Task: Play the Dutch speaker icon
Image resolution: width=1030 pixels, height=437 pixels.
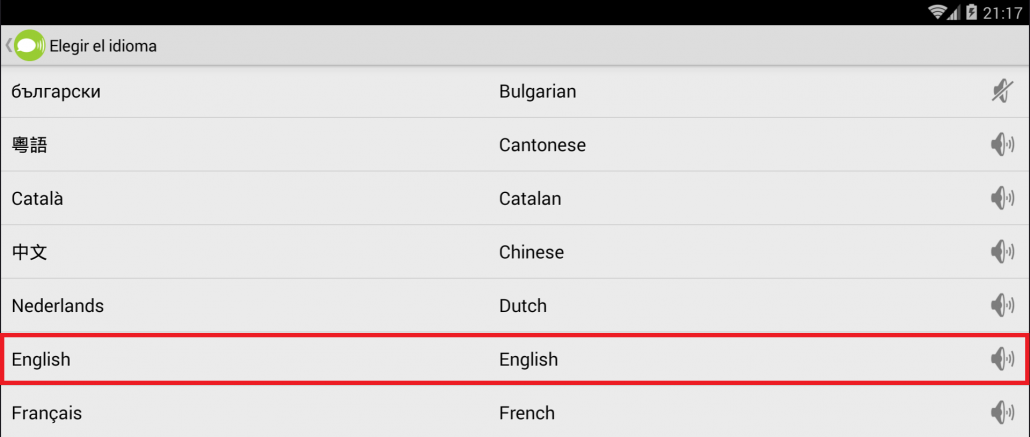Action: pyautogui.click(x=1002, y=306)
